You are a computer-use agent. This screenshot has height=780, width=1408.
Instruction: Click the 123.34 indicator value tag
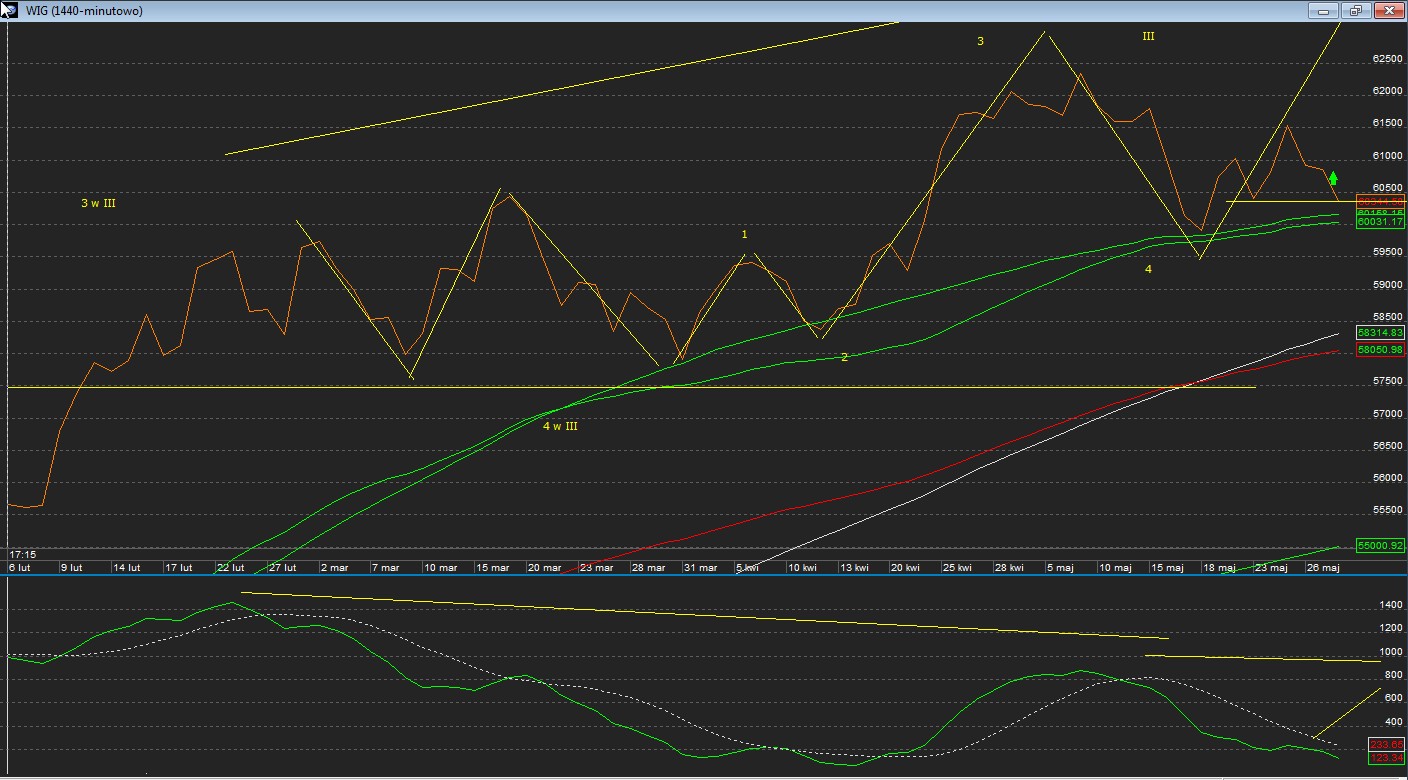click(x=1385, y=758)
